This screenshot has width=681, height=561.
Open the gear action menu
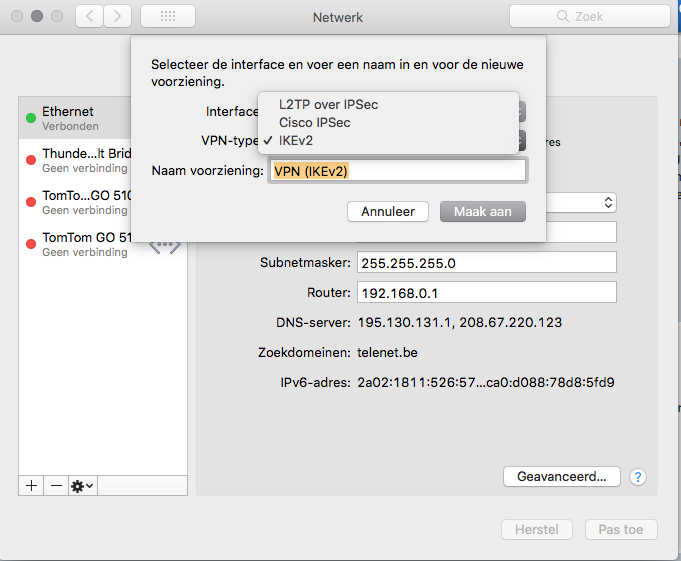click(x=82, y=485)
